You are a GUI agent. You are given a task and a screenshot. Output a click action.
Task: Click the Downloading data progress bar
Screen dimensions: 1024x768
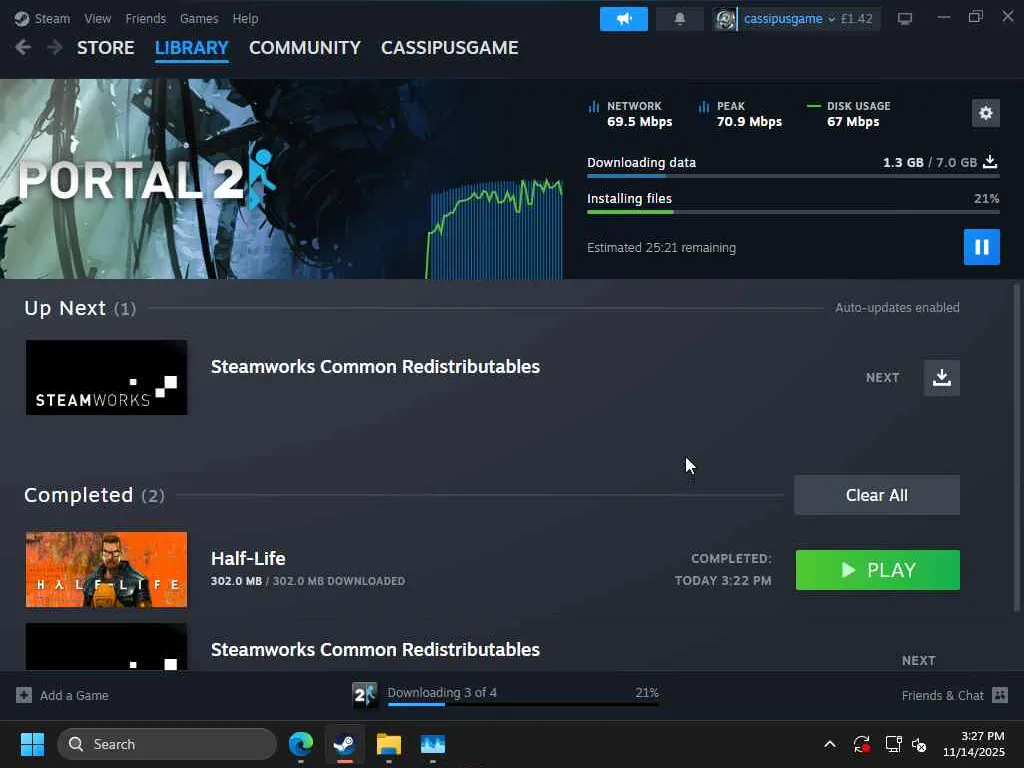[x=793, y=176]
